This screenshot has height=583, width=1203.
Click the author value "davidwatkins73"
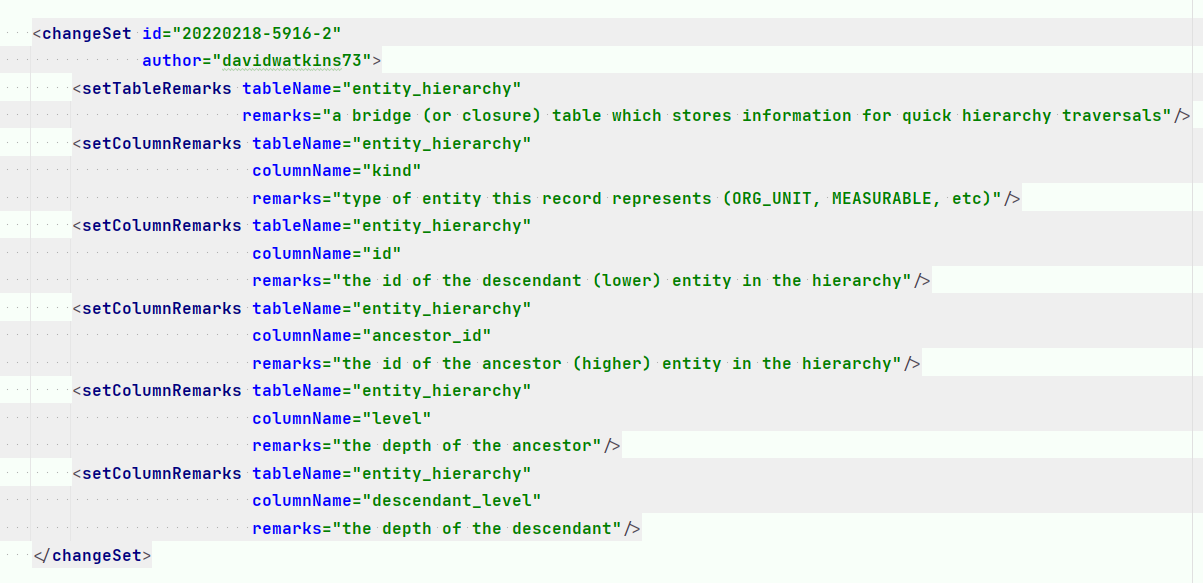(291, 60)
